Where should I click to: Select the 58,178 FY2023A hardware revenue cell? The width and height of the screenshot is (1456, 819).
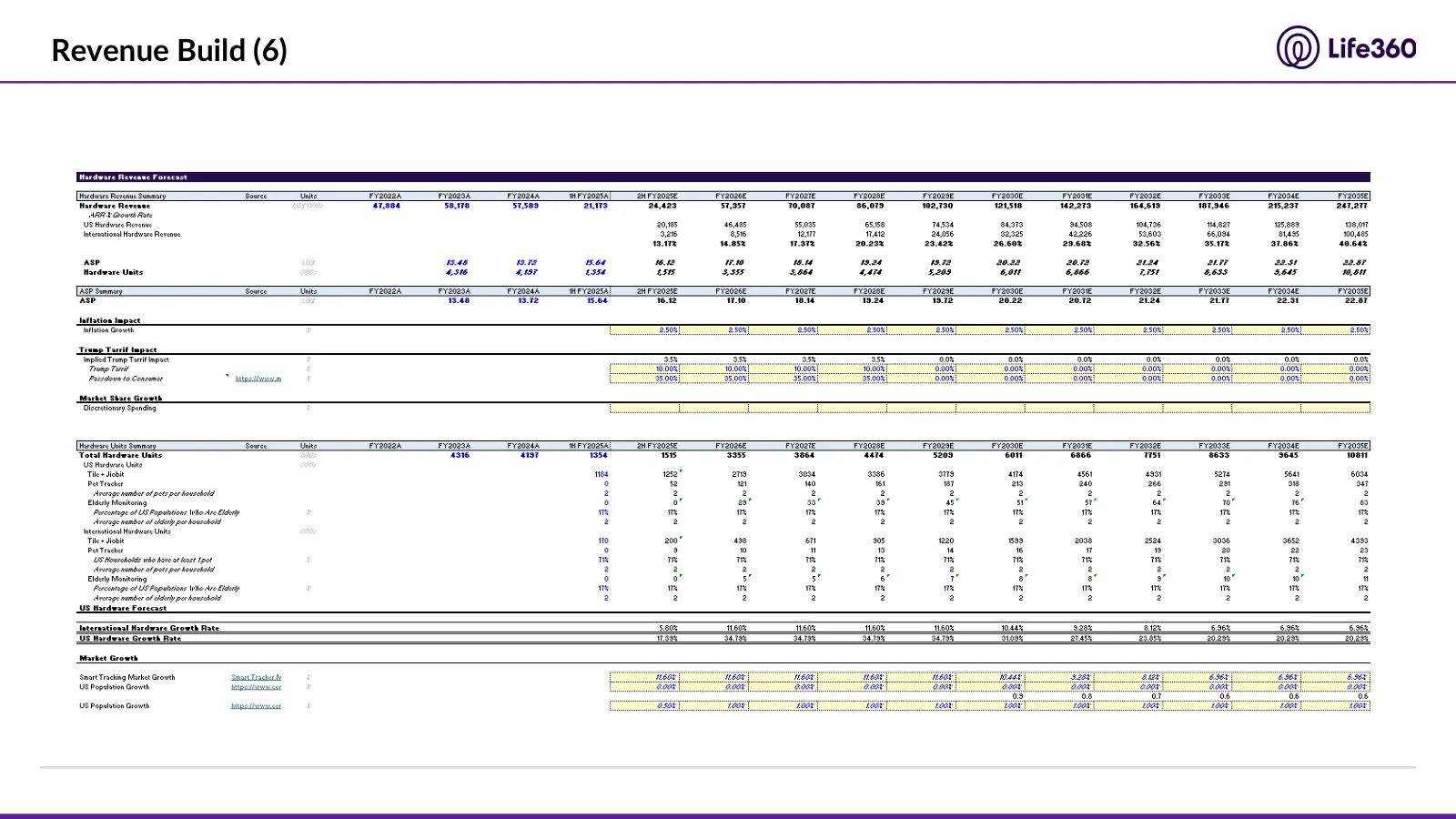tap(457, 206)
